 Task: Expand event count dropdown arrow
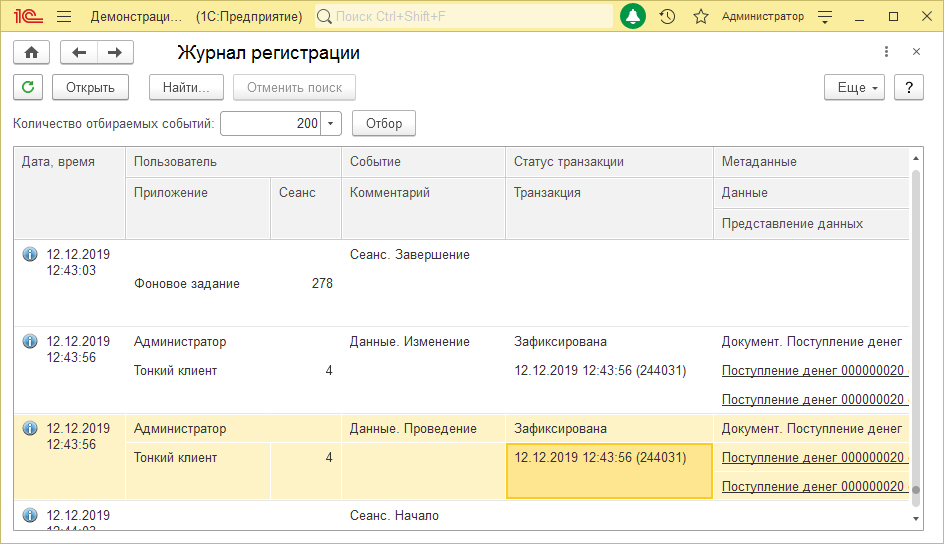tap(331, 123)
